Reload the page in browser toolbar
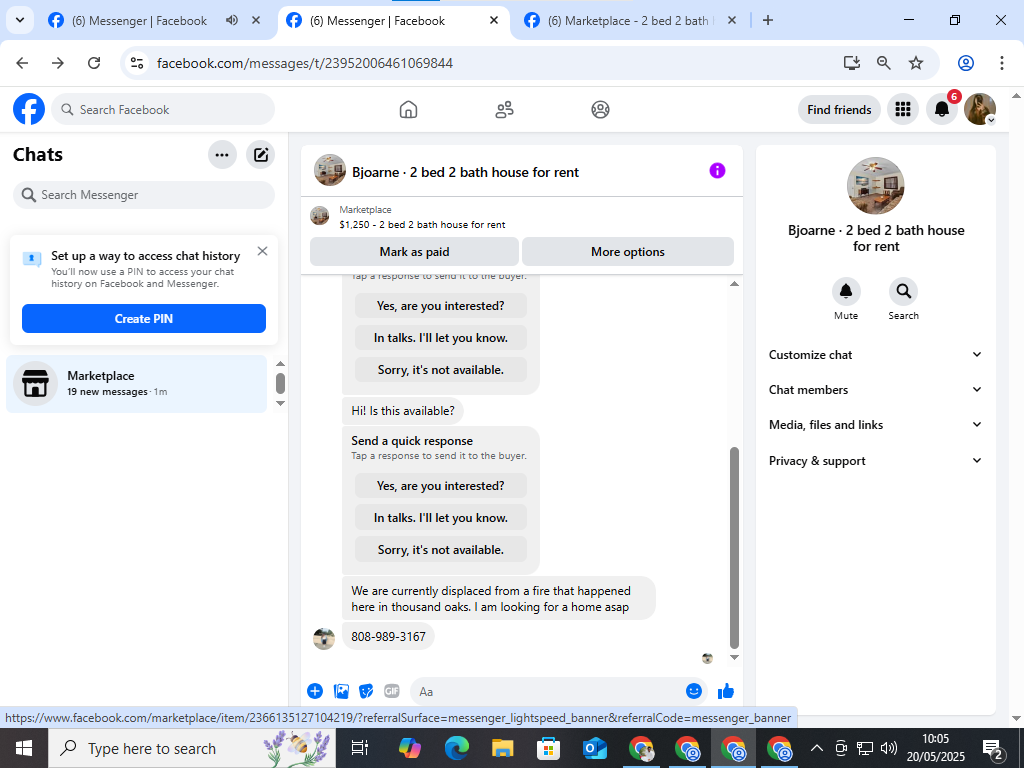1024x768 pixels. [94, 63]
